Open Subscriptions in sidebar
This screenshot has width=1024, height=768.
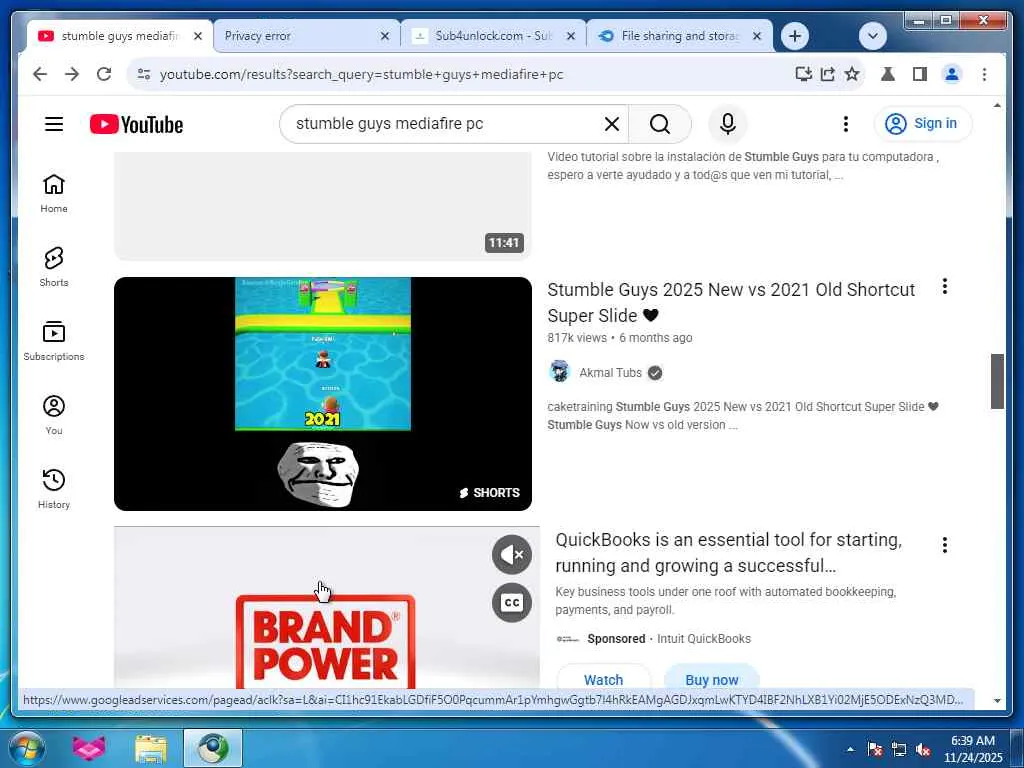click(x=54, y=341)
